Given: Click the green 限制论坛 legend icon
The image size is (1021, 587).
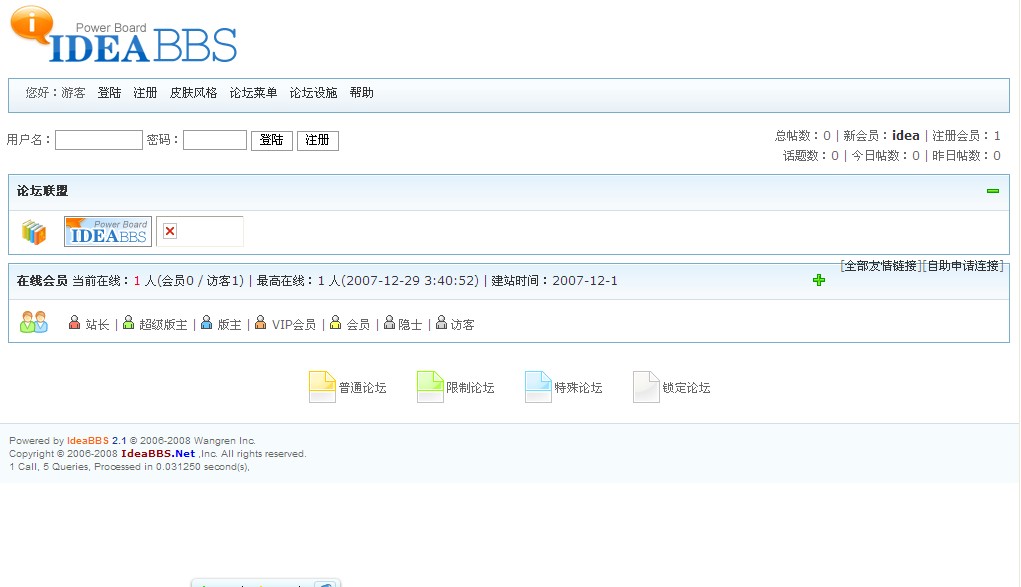Looking at the screenshot, I should pyautogui.click(x=430, y=387).
